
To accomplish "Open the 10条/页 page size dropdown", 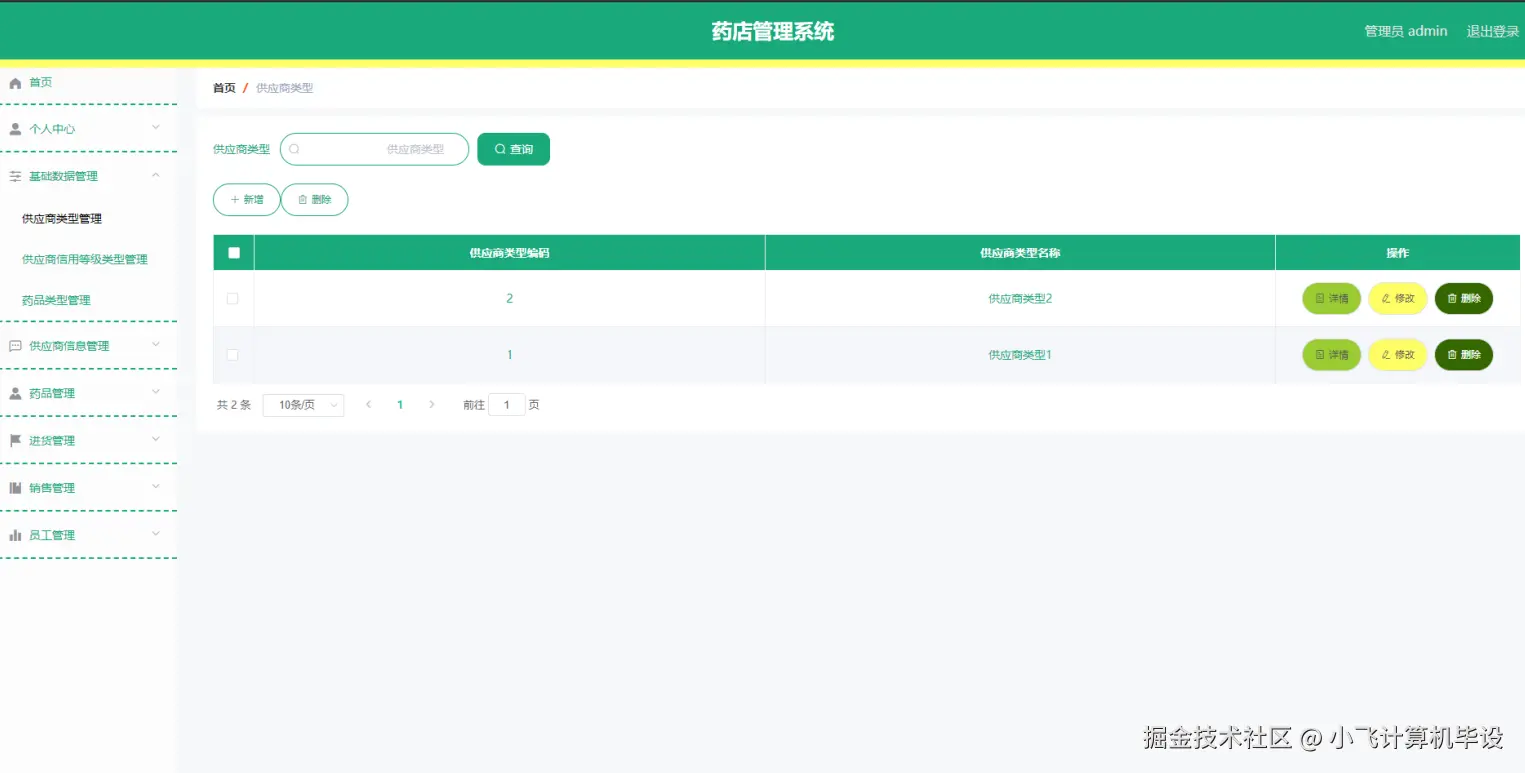I will [x=303, y=405].
